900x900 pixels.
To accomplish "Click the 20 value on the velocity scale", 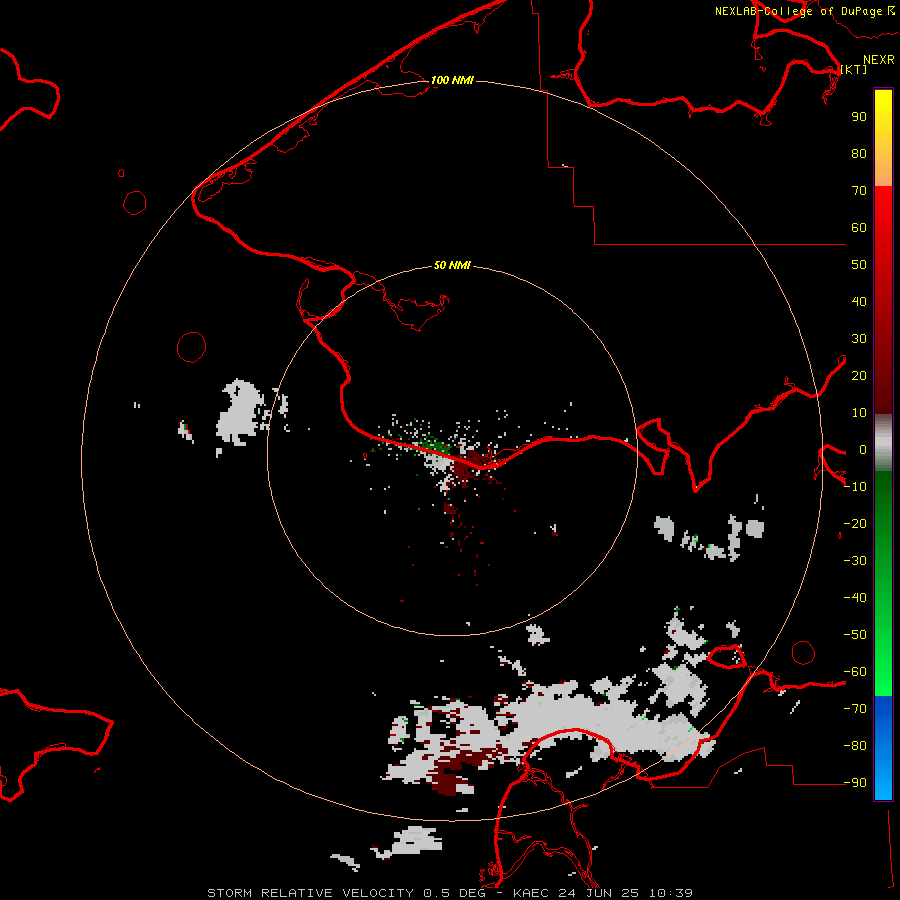I will tap(859, 375).
